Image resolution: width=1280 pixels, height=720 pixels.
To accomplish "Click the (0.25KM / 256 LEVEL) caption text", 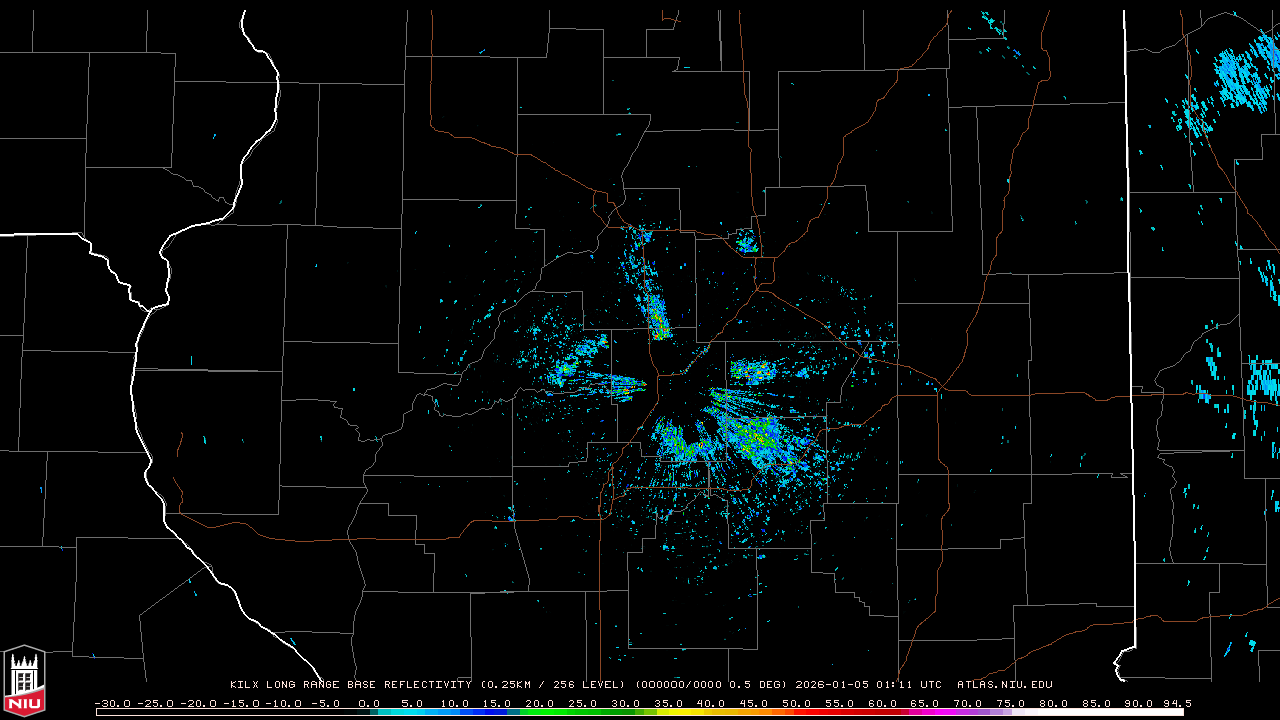I will [x=553, y=685].
